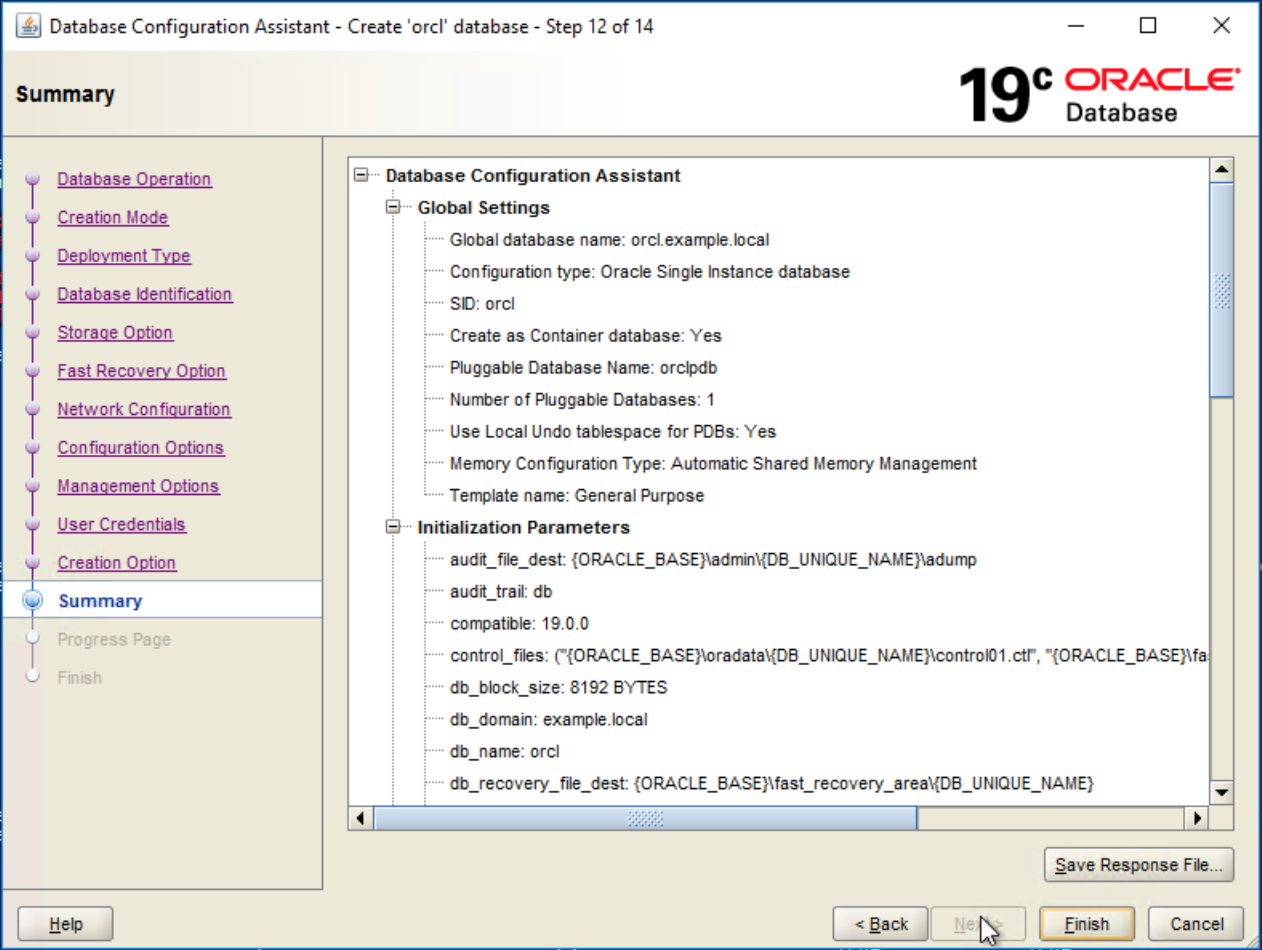Viewport: 1262px width, 950px height.
Task: Select Template name: General Purpose row
Action: pos(577,496)
